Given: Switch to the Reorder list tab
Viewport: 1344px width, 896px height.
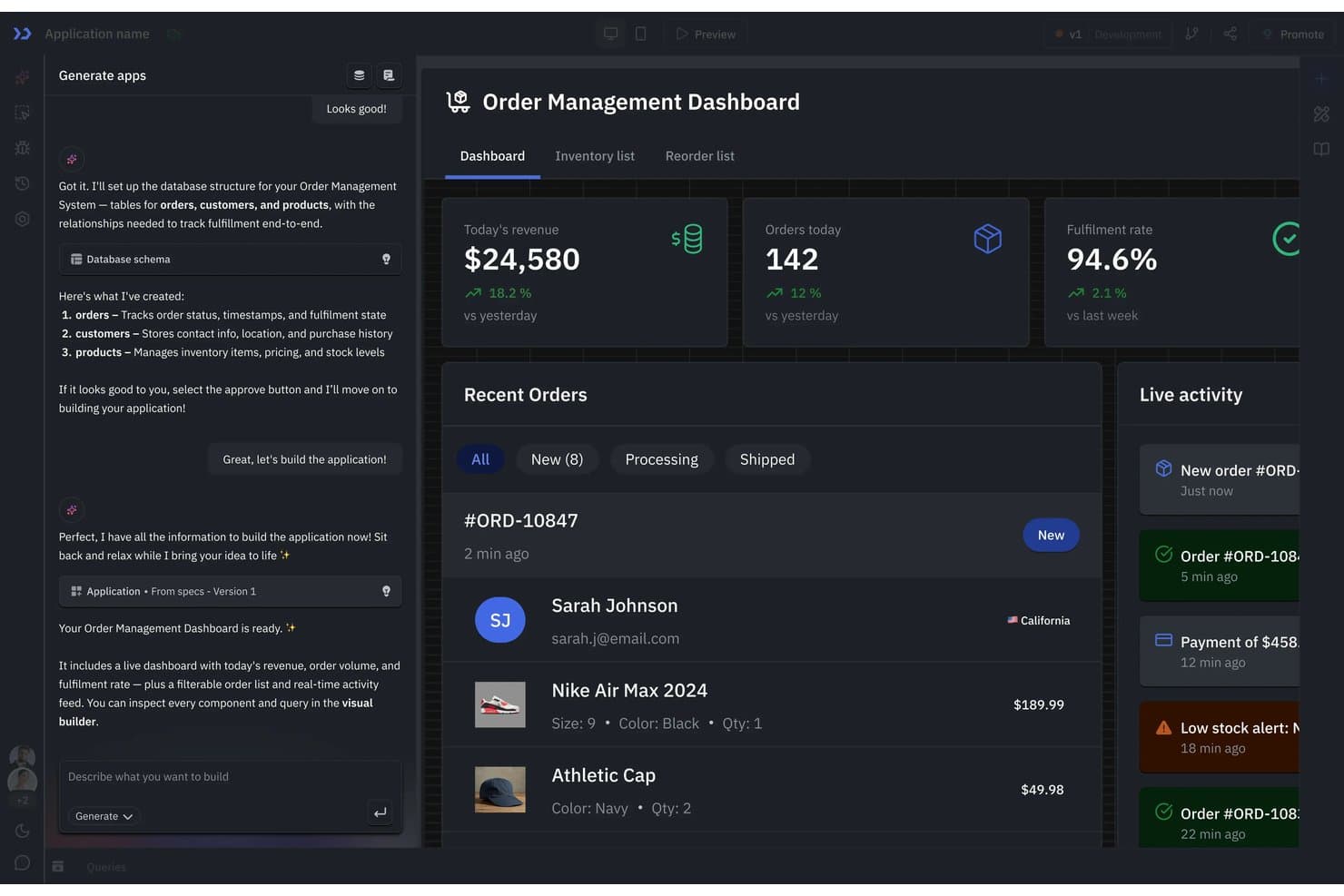Looking at the screenshot, I should coord(700,156).
